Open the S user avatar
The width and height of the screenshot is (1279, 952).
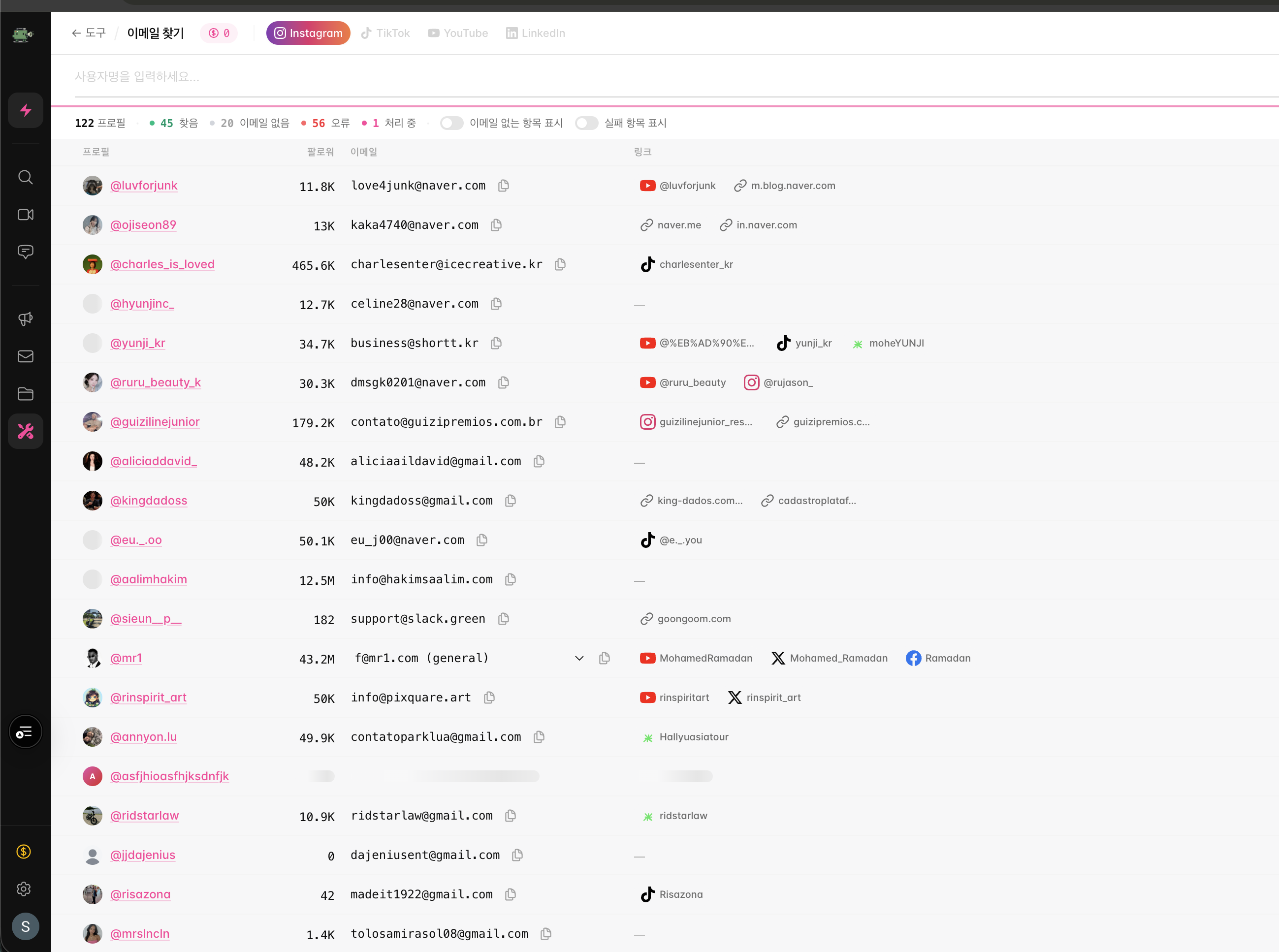[26, 926]
